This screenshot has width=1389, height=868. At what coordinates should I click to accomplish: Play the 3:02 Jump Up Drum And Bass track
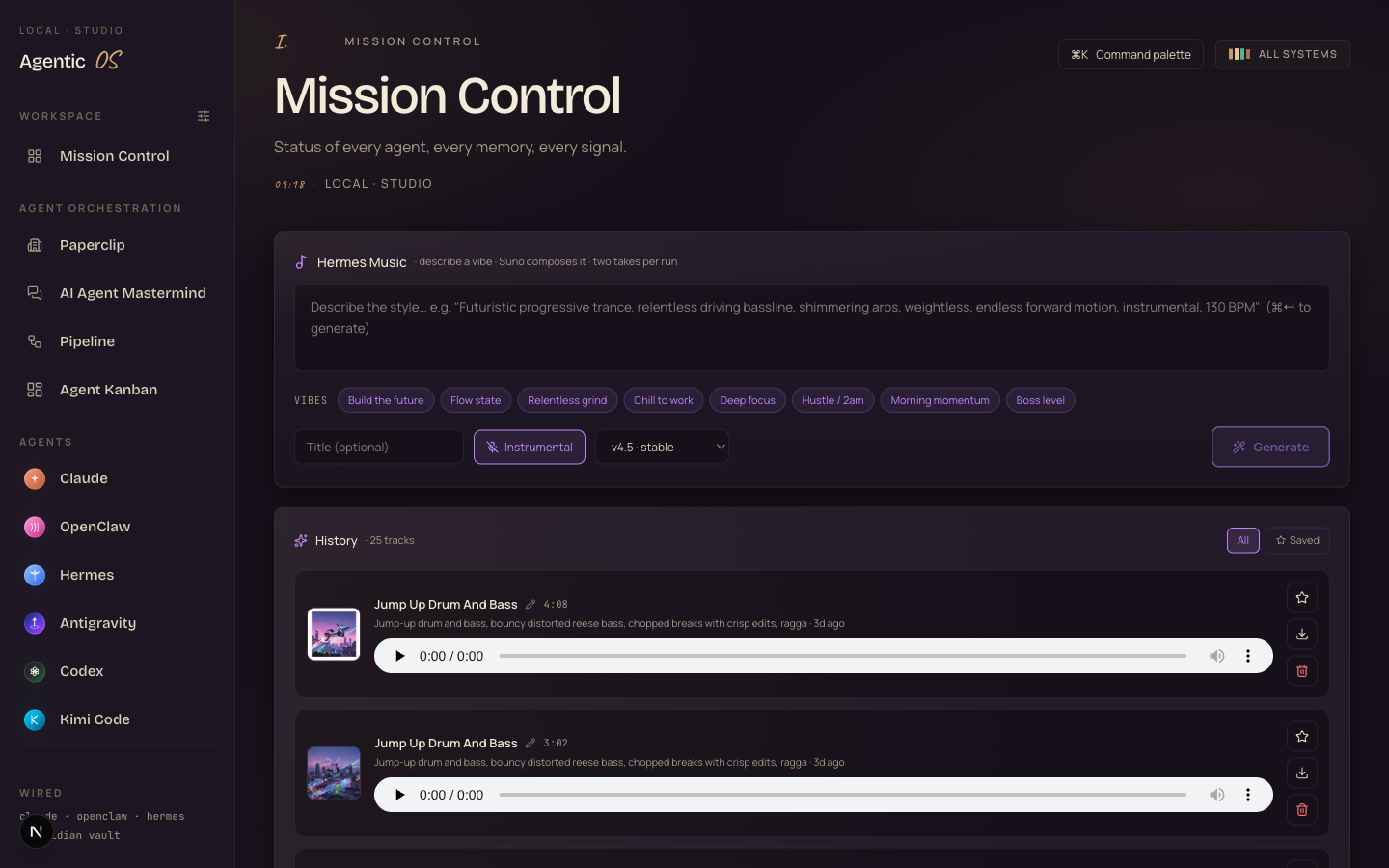click(x=399, y=795)
